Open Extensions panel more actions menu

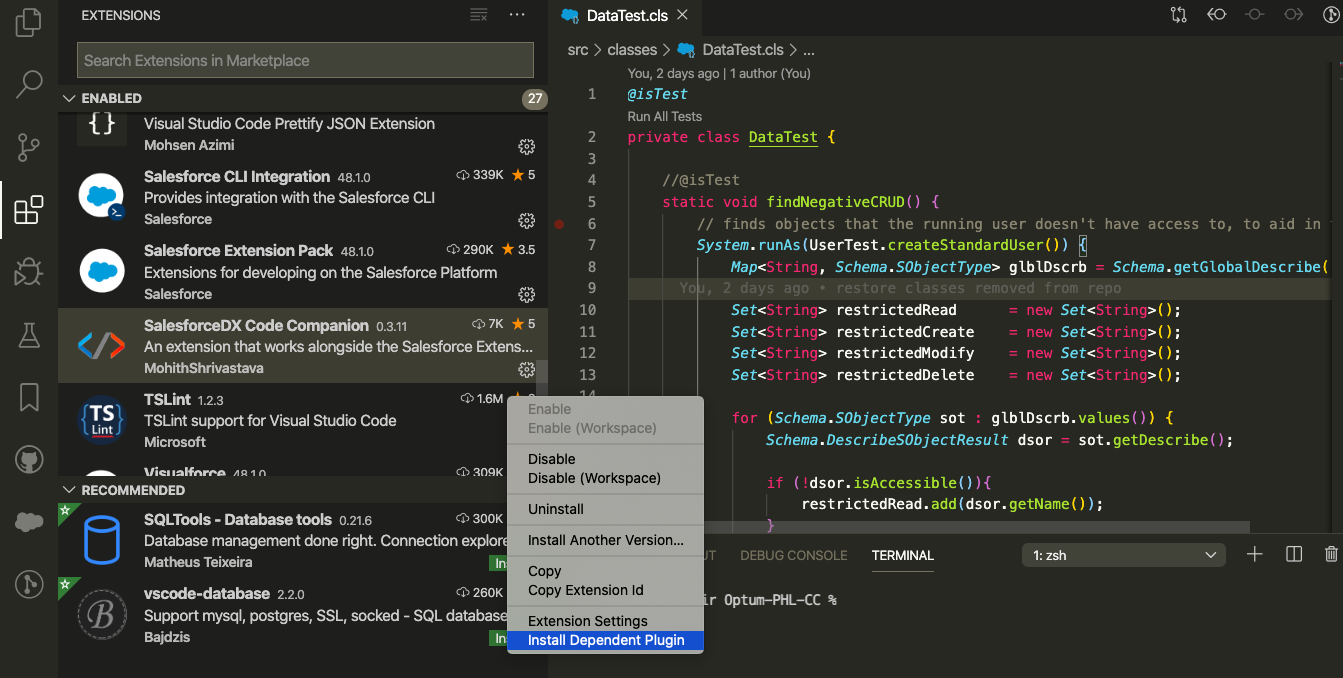[517, 15]
